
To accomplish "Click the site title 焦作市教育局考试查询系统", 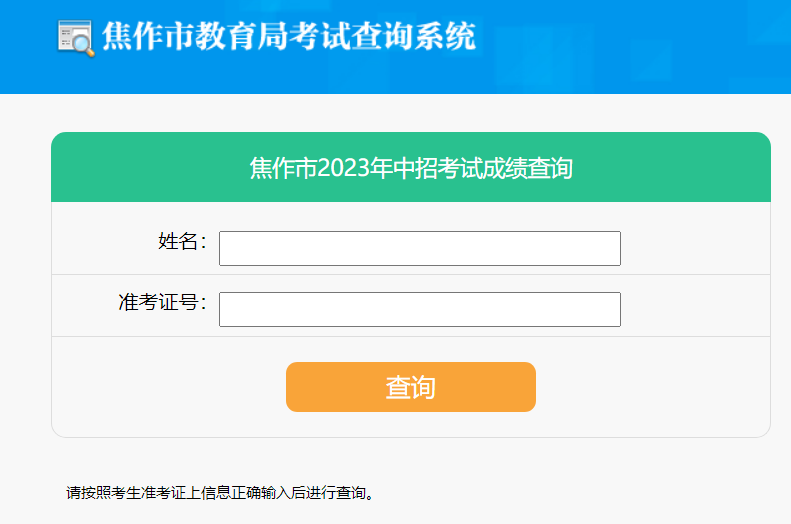I will (x=288, y=37).
